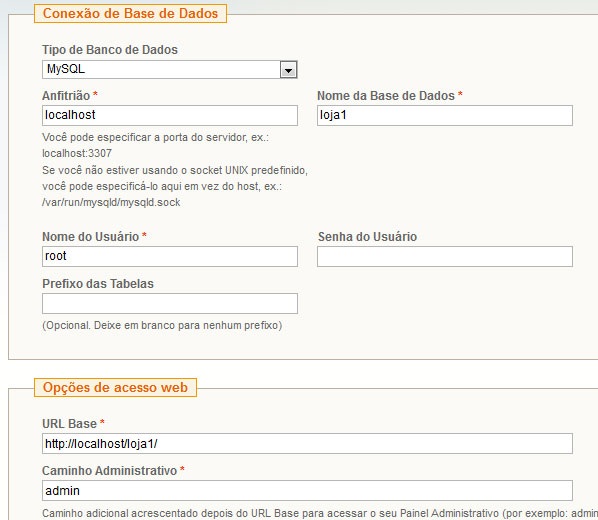598x520 pixels.
Task: Focus the Nome da Base de Dados field
Action: tap(445, 116)
